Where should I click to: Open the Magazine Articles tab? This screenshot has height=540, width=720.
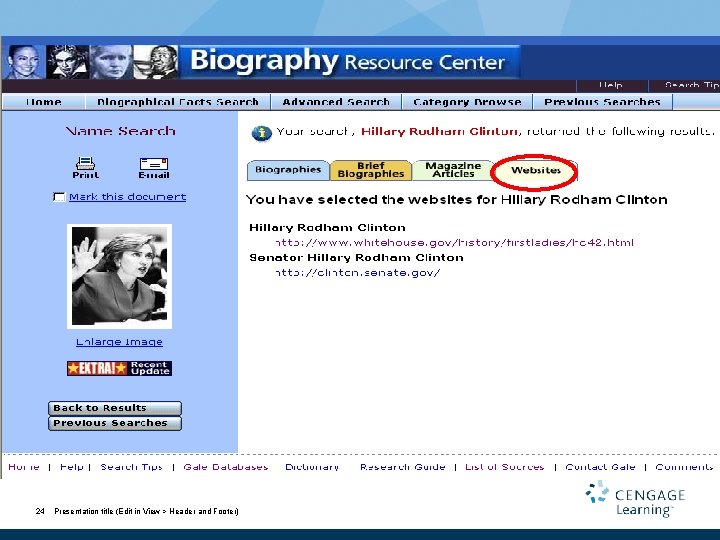453,170
